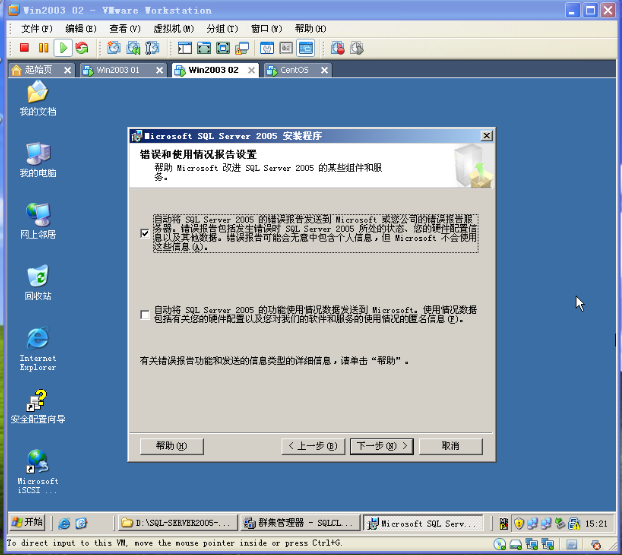Viewport: 622px width, 555px height.
Task: Click the 帮助(H) button in setup dialog
Action: pos(172,446)
